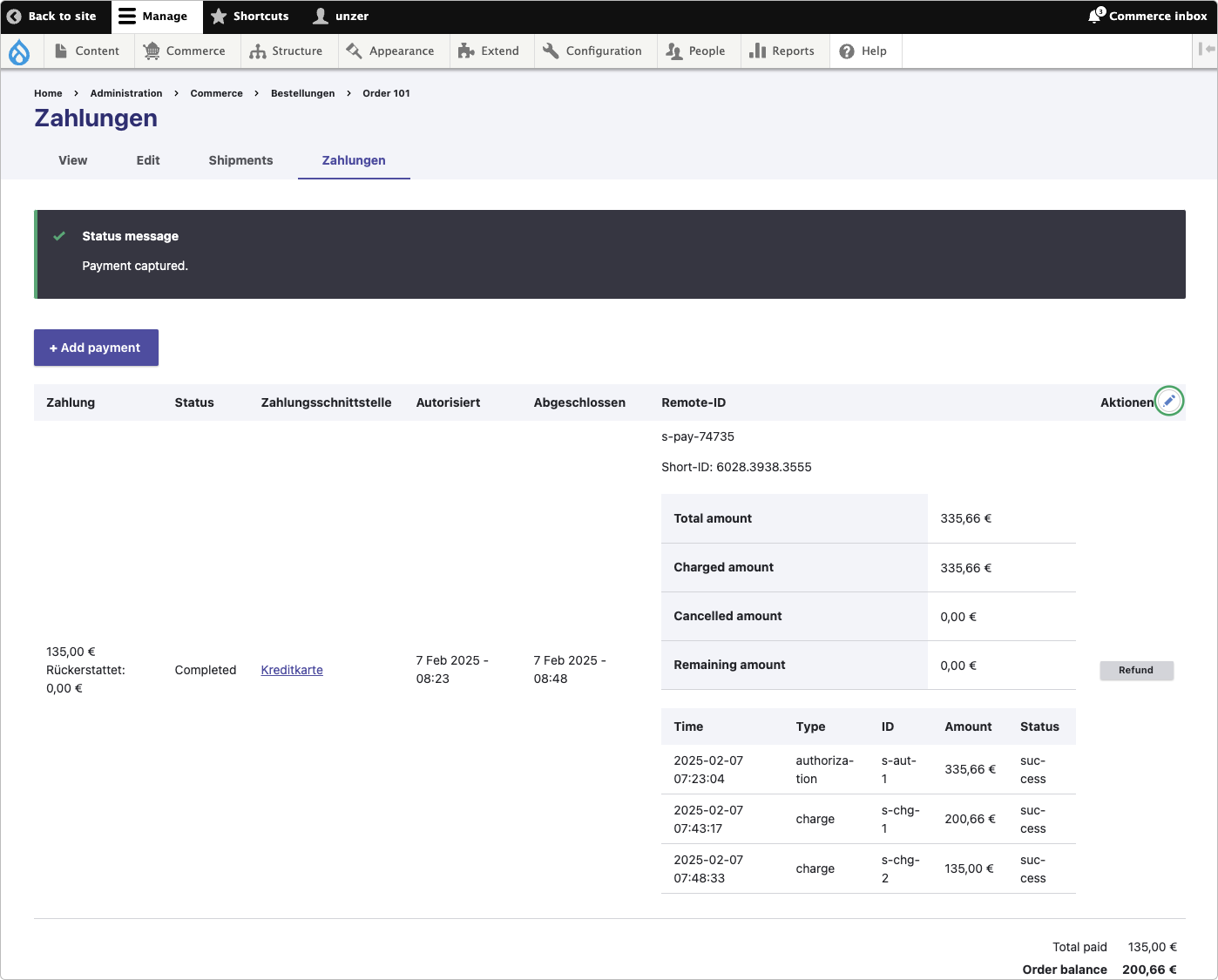
Task: Click the Shortcuts star icon
Action: [x=219, y=17]
